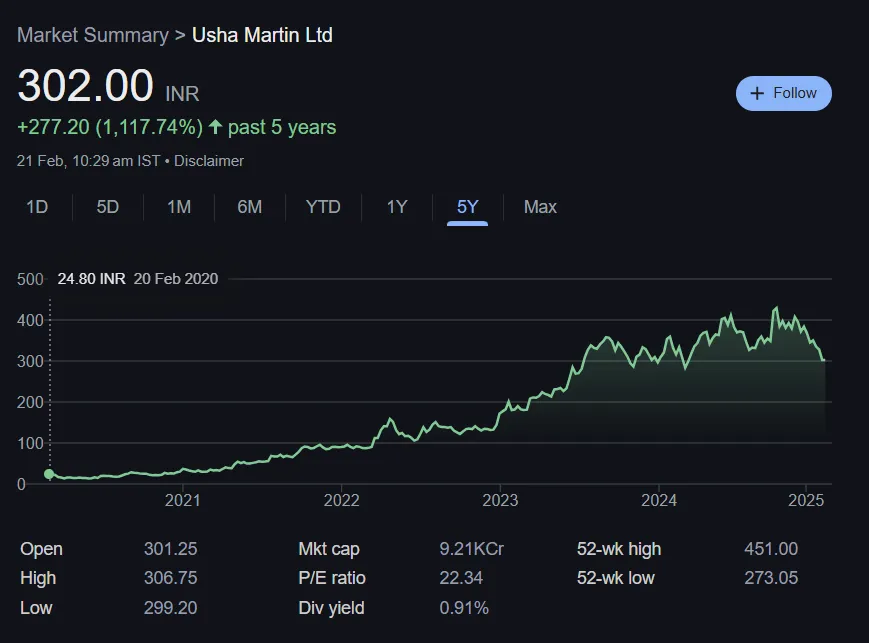Image resolution: width=869 pixels, height=643 pixels.
Task: Click the Usha Martin Ltd title
Action: (262, 35)
